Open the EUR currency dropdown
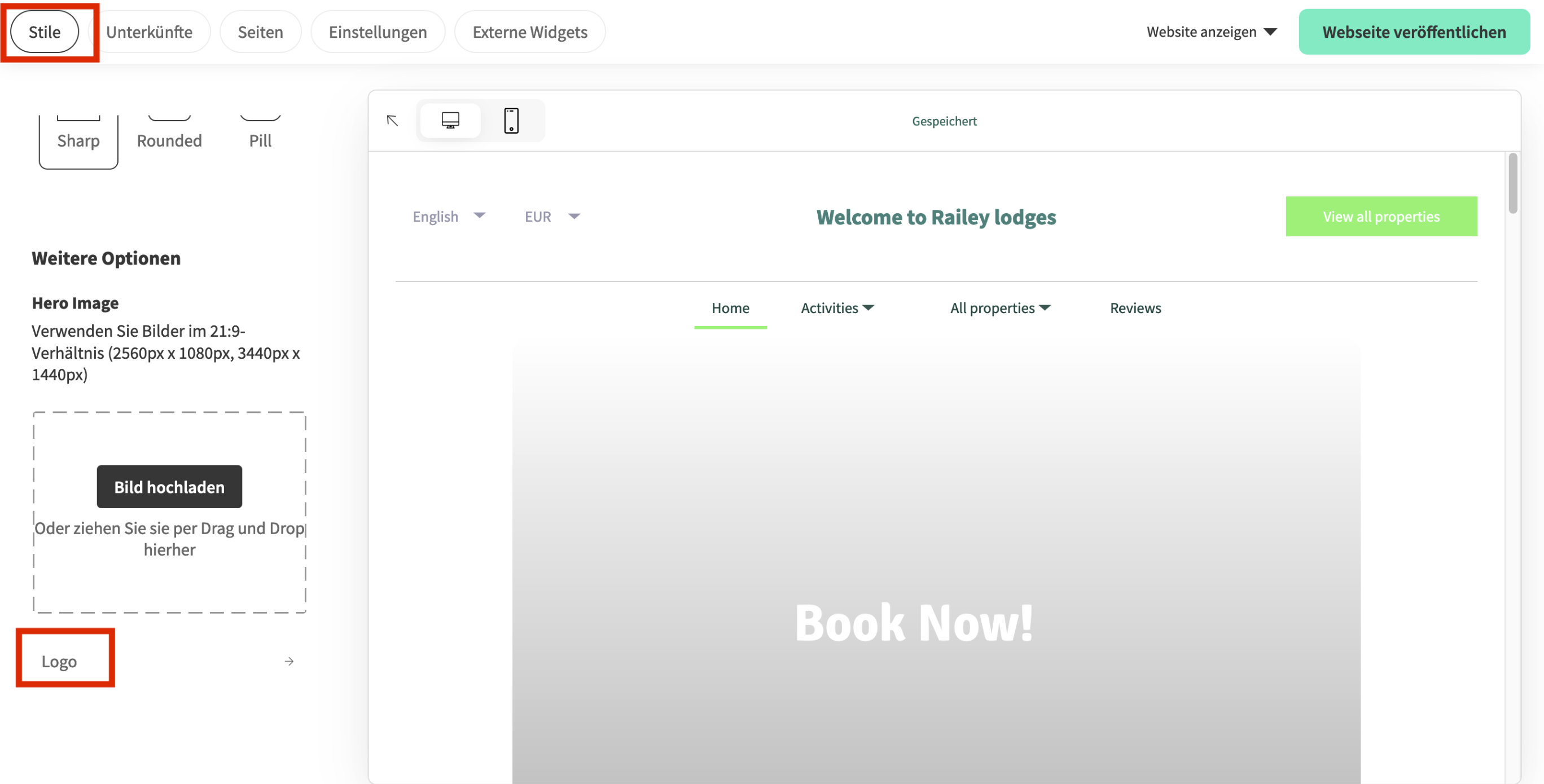Viewport: 1544px width, 784px height. pyautogui.click(x=552, y=216)
